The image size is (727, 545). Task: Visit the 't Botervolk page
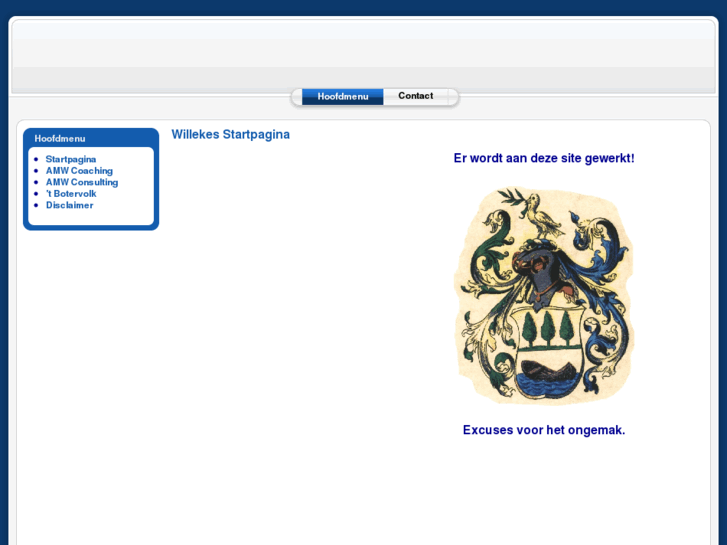click(x=71, y=194)
